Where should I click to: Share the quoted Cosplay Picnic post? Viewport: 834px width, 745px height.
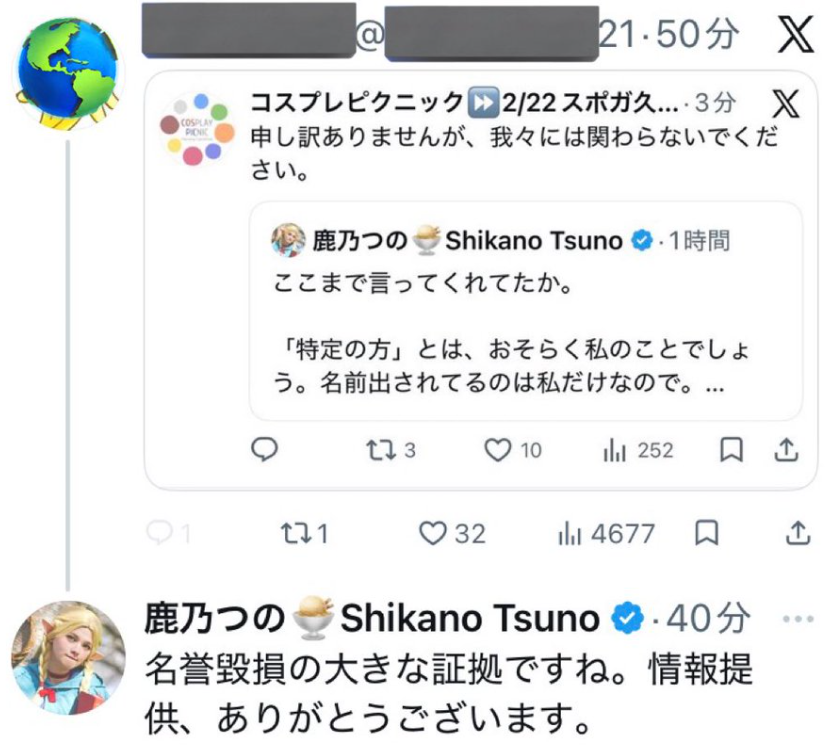coord(786,451)
